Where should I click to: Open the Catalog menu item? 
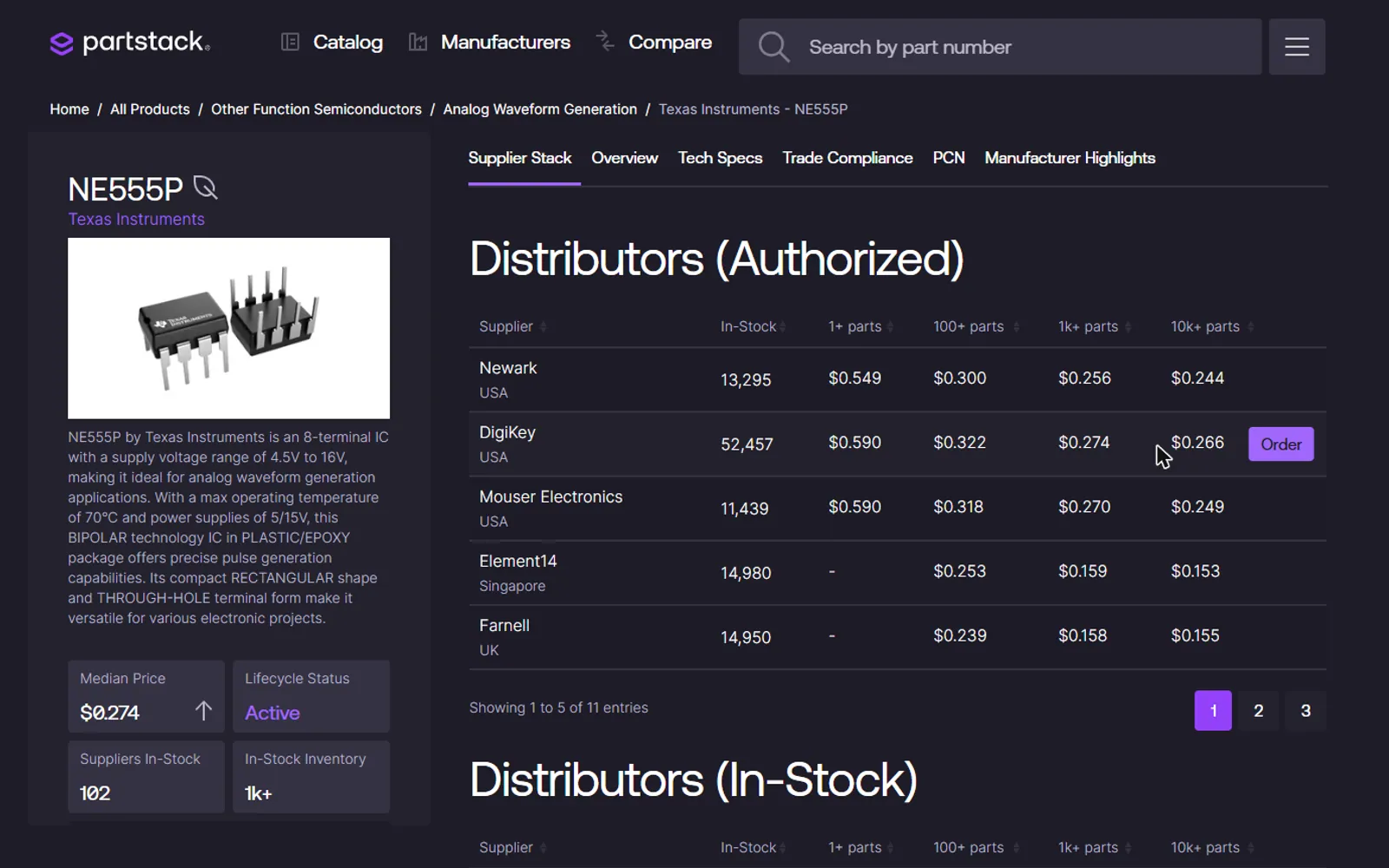(x=332, y=42)
